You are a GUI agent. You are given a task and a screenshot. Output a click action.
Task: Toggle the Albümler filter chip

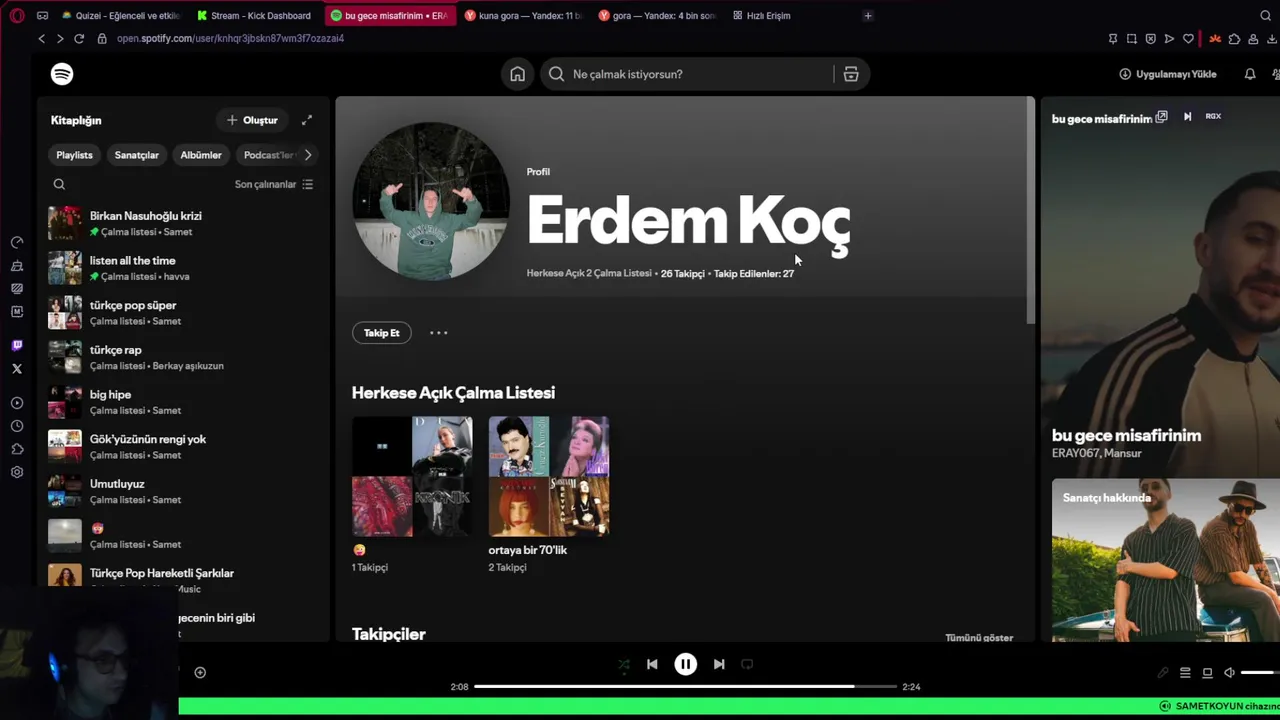[201, 155]
